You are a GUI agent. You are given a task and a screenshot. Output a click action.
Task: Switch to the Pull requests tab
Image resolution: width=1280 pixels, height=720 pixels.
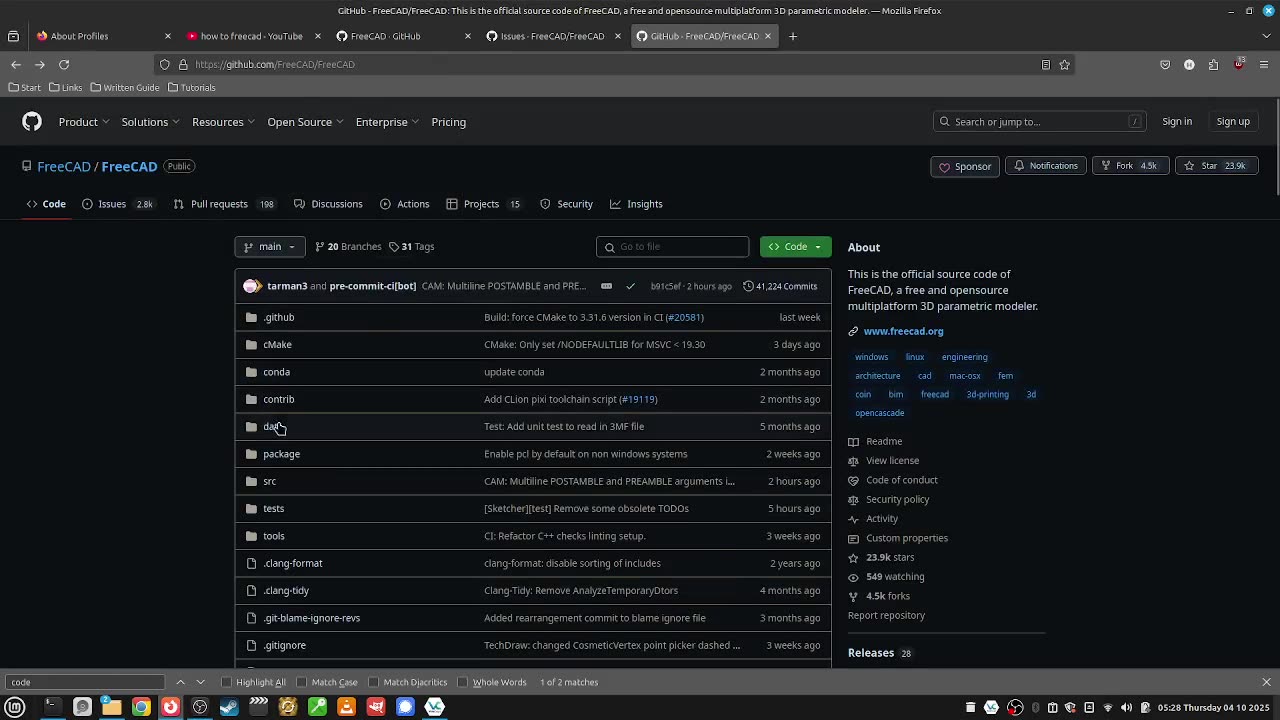point(224,204)
